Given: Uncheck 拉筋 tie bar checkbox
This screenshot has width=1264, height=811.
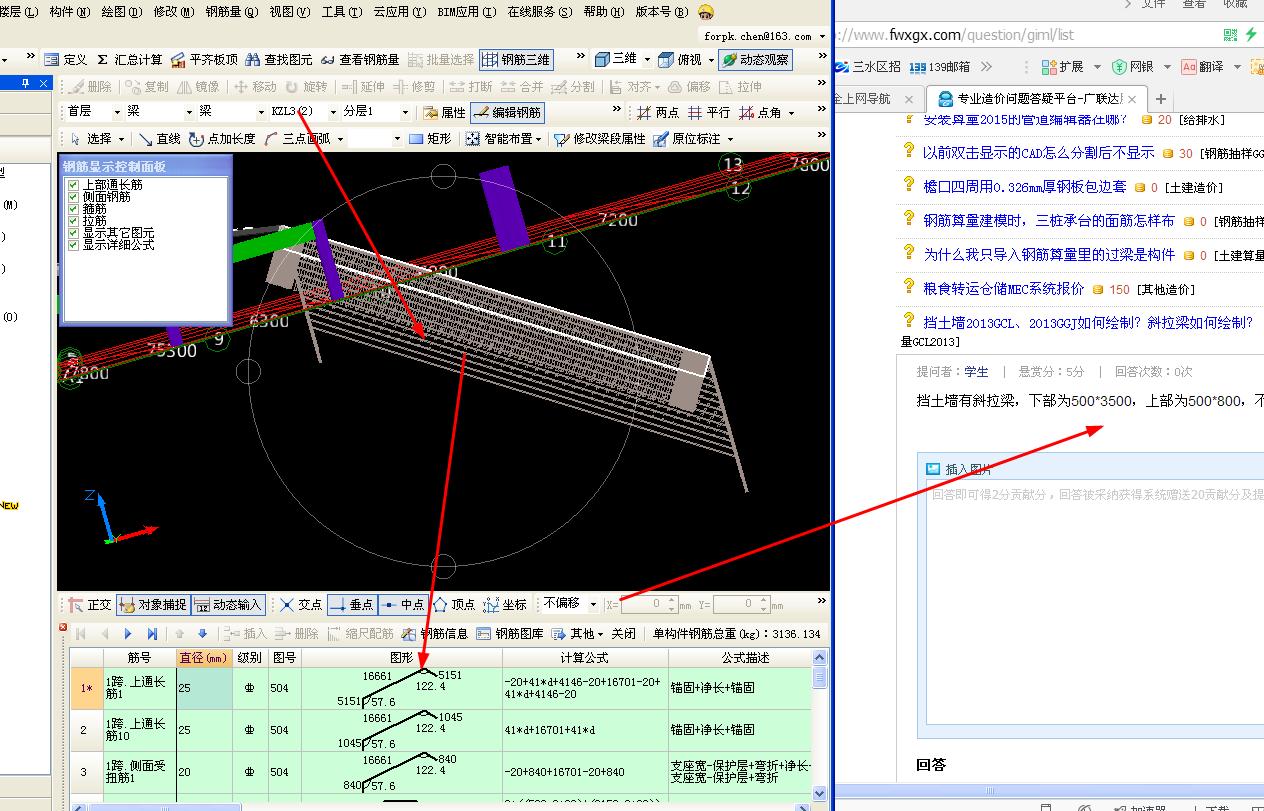Looking at the screenshot, I should click(72, 221).
